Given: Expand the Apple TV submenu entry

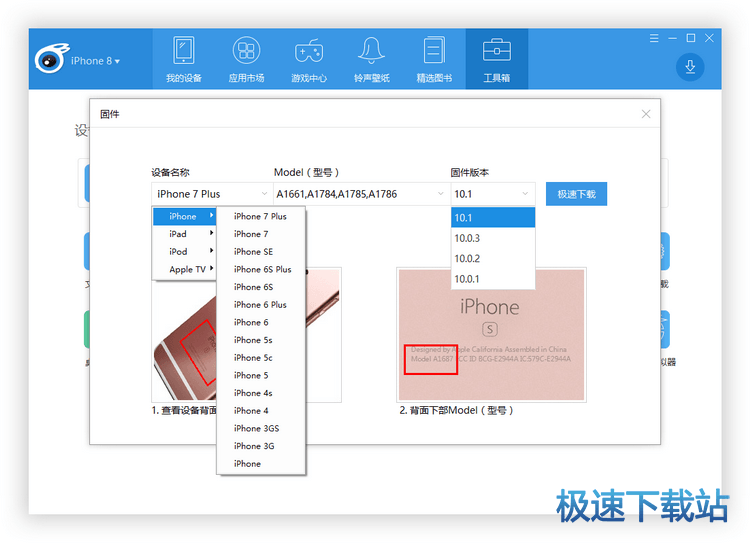Looking at the screenshot, I should (x=184, y=269).
